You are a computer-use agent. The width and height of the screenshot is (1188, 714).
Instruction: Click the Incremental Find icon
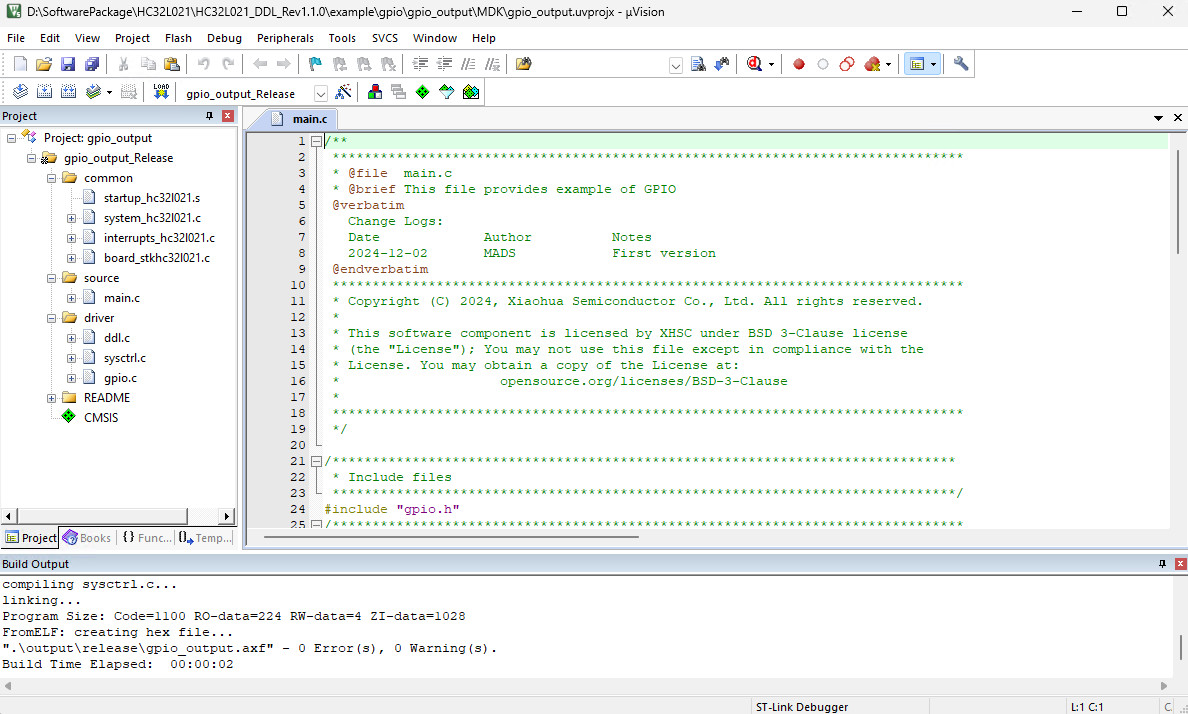[x=722, y=64]
